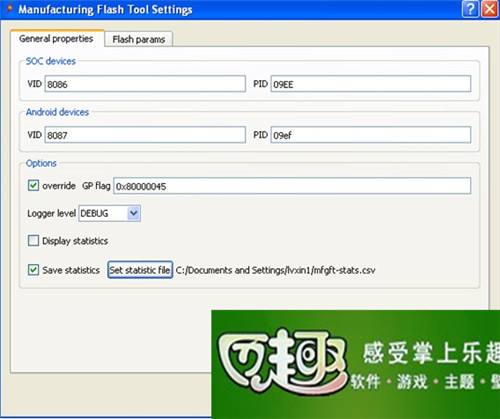Click the GP flag input field
Screen dimensions: 500x419
coord(292,186)
